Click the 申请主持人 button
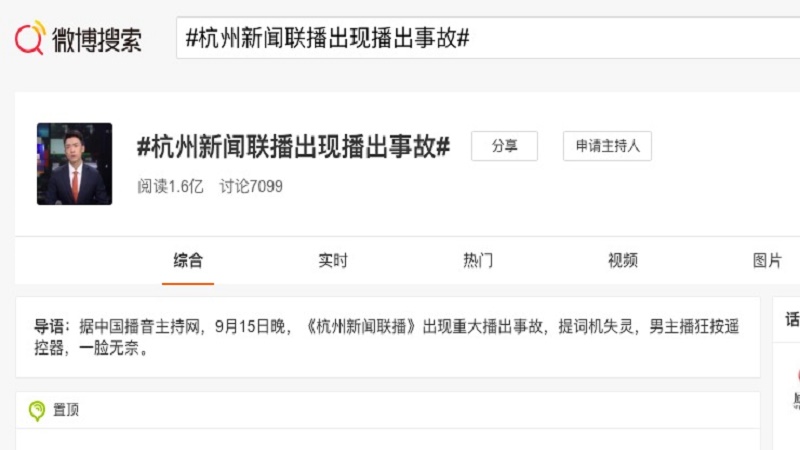800x450 pixels. tap(607, 146)
